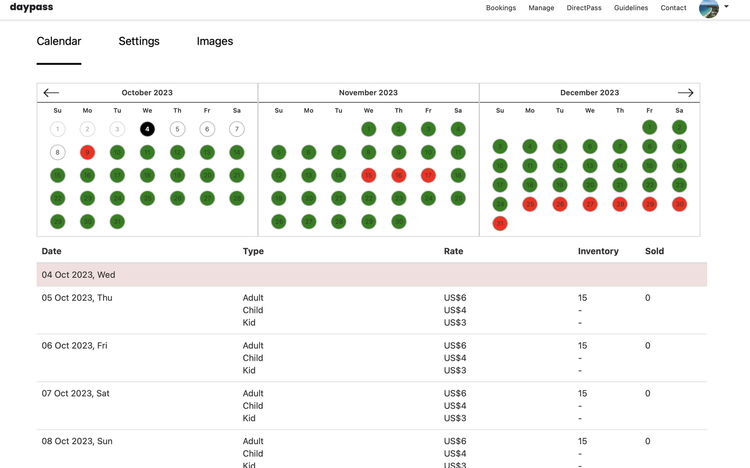Click Child US$4 rate for 06 Oct
The width and height of the screenshot is (750, 468).
coord(454,358)
